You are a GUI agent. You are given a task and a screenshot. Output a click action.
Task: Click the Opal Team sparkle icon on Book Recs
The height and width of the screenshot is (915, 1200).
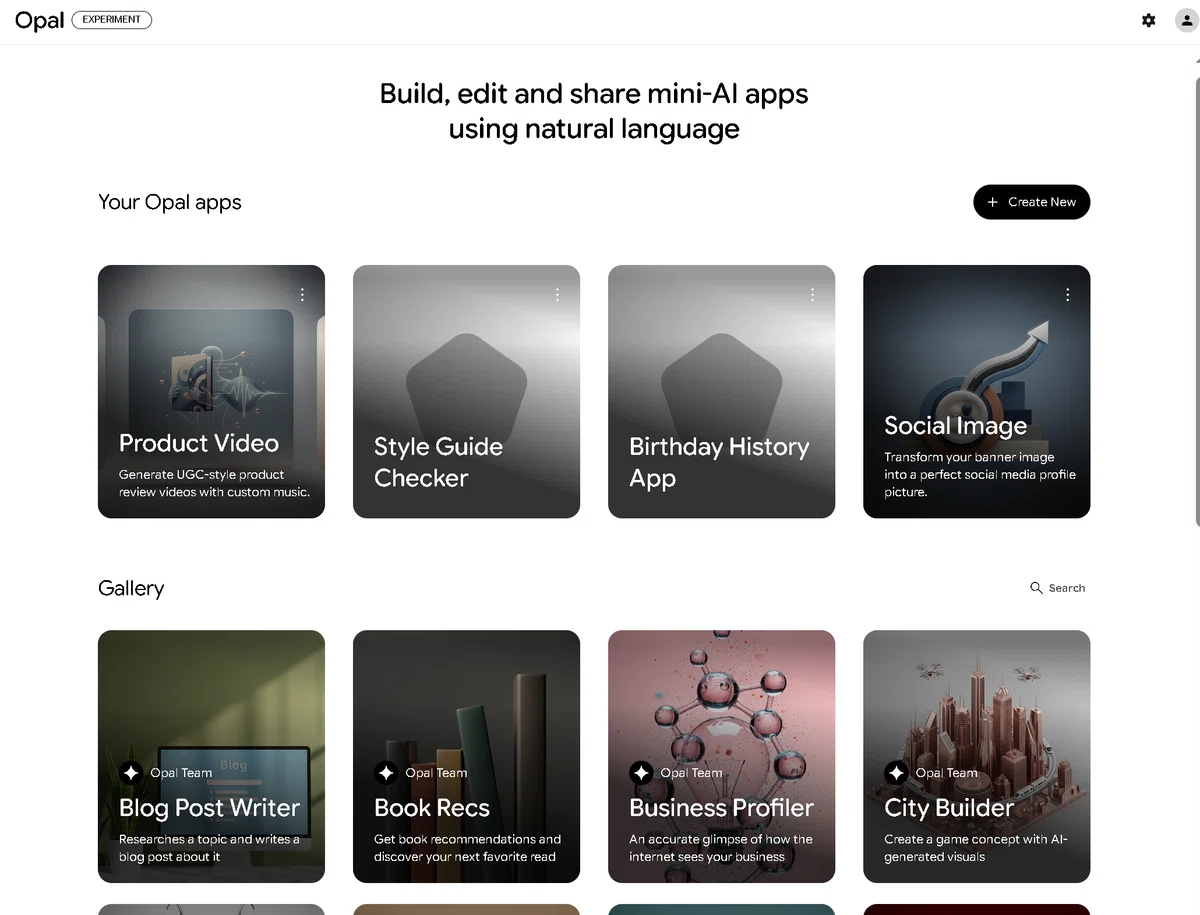pos(386,773)
